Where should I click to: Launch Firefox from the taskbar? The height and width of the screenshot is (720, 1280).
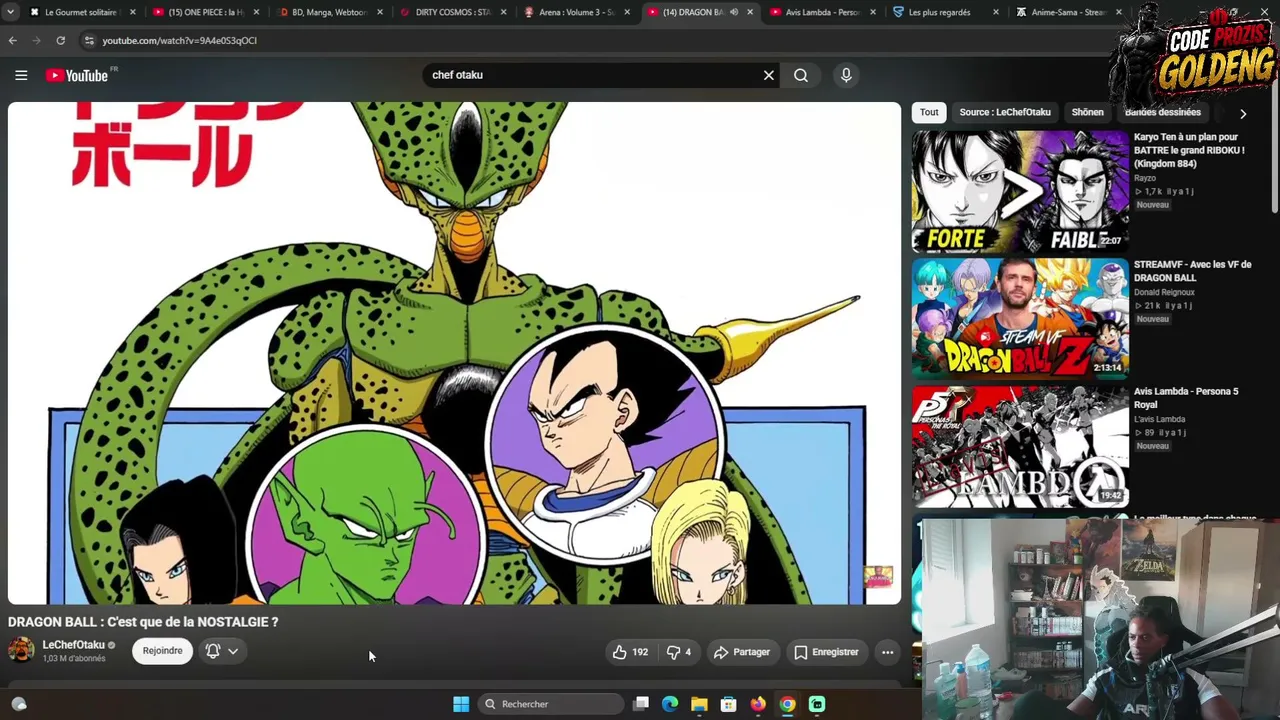pyautogui.click(x=758, y=704)
